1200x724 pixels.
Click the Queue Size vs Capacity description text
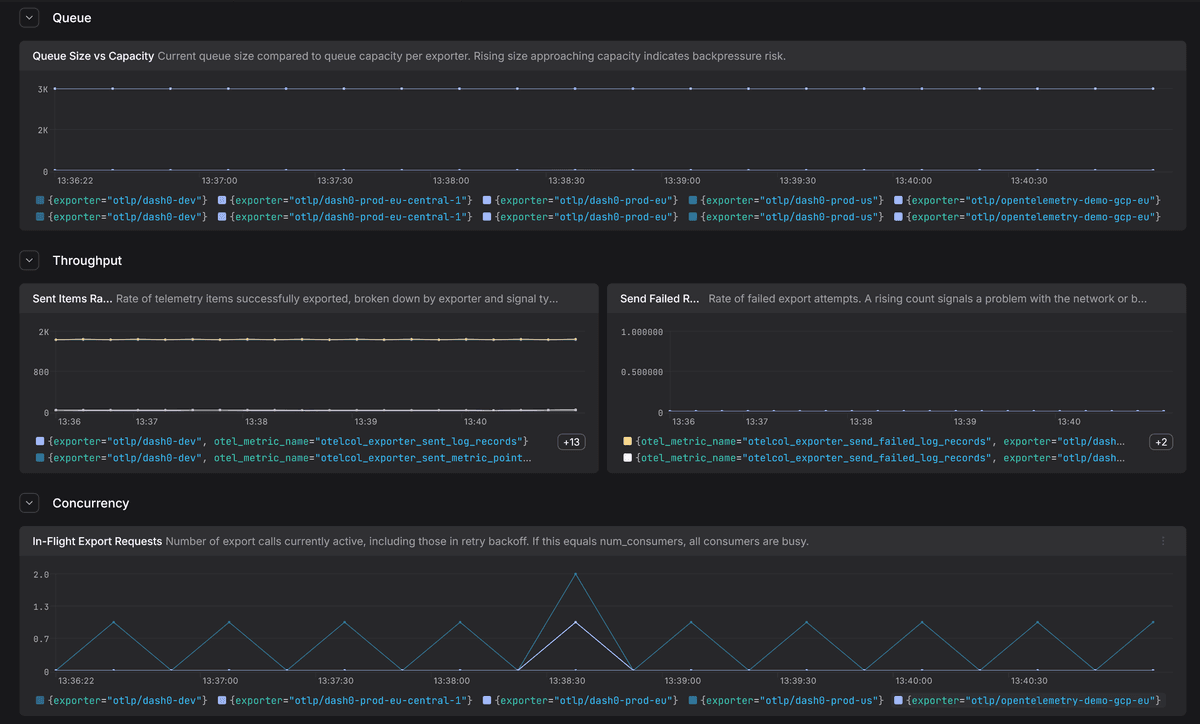[x=471, y=56]
